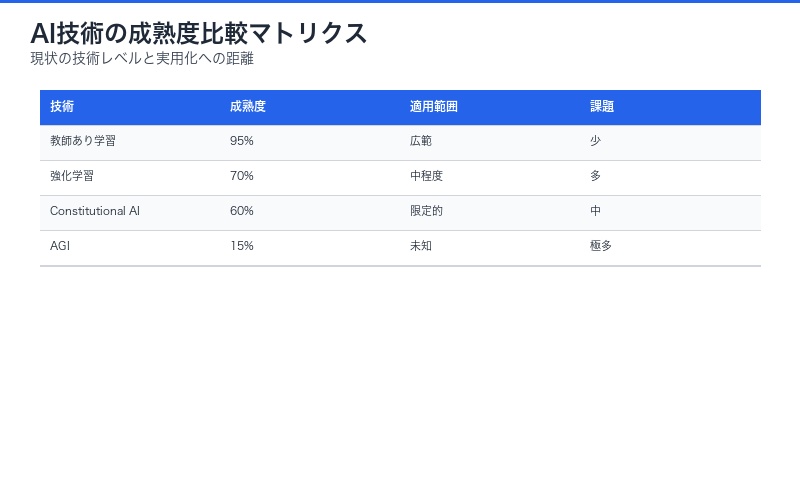
Task: Select the 70% maturity value
Action: [242, 176]
